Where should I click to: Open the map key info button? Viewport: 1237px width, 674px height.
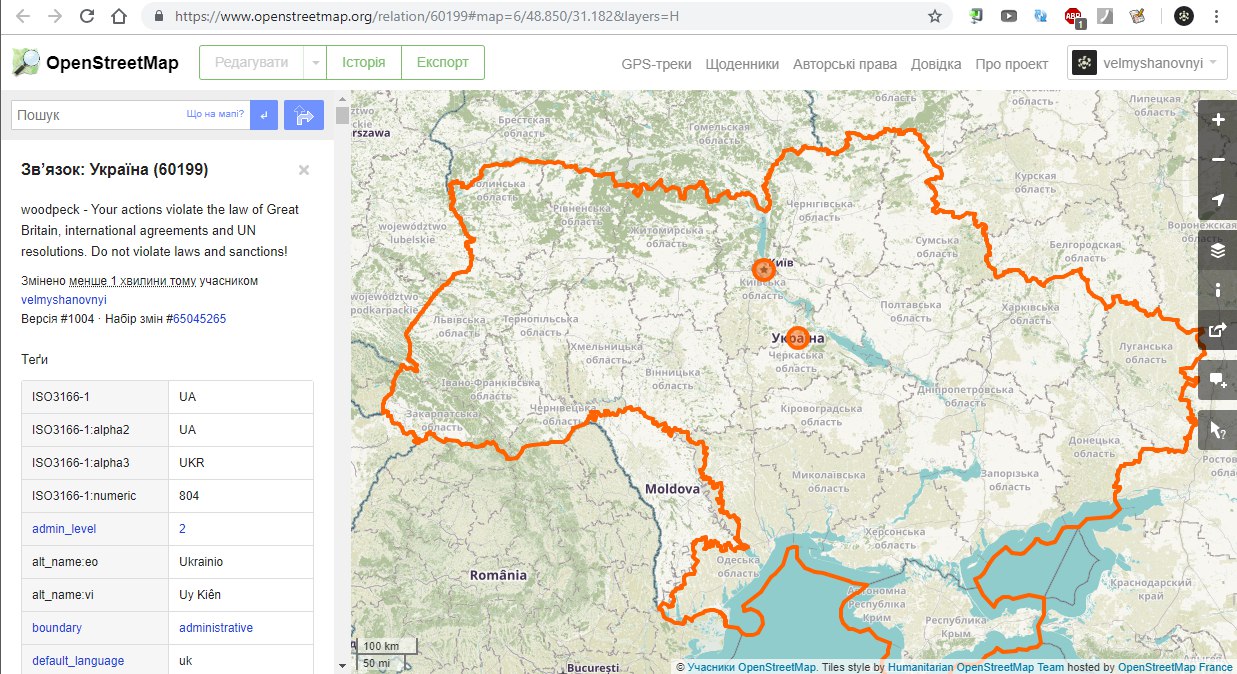pos(1217,290)
